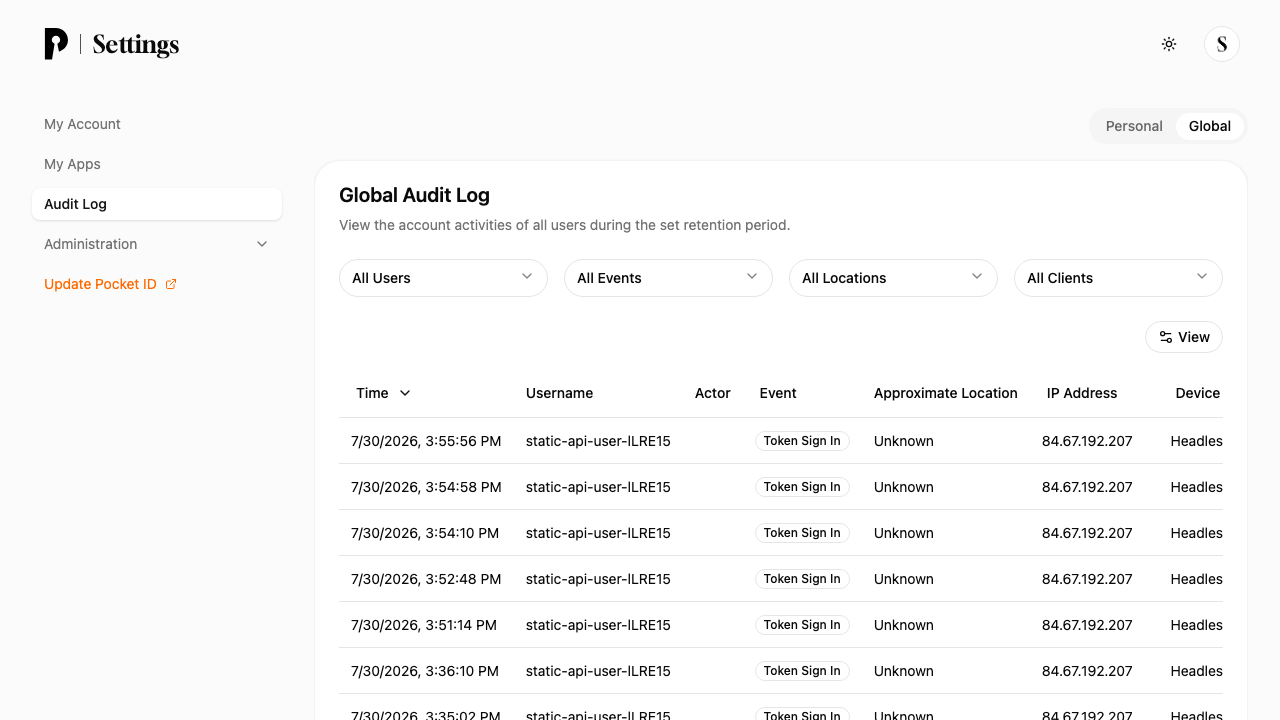Click username in the 3:54:10 PM row
The image size is (1280, 720).
(x=598, y=533)
